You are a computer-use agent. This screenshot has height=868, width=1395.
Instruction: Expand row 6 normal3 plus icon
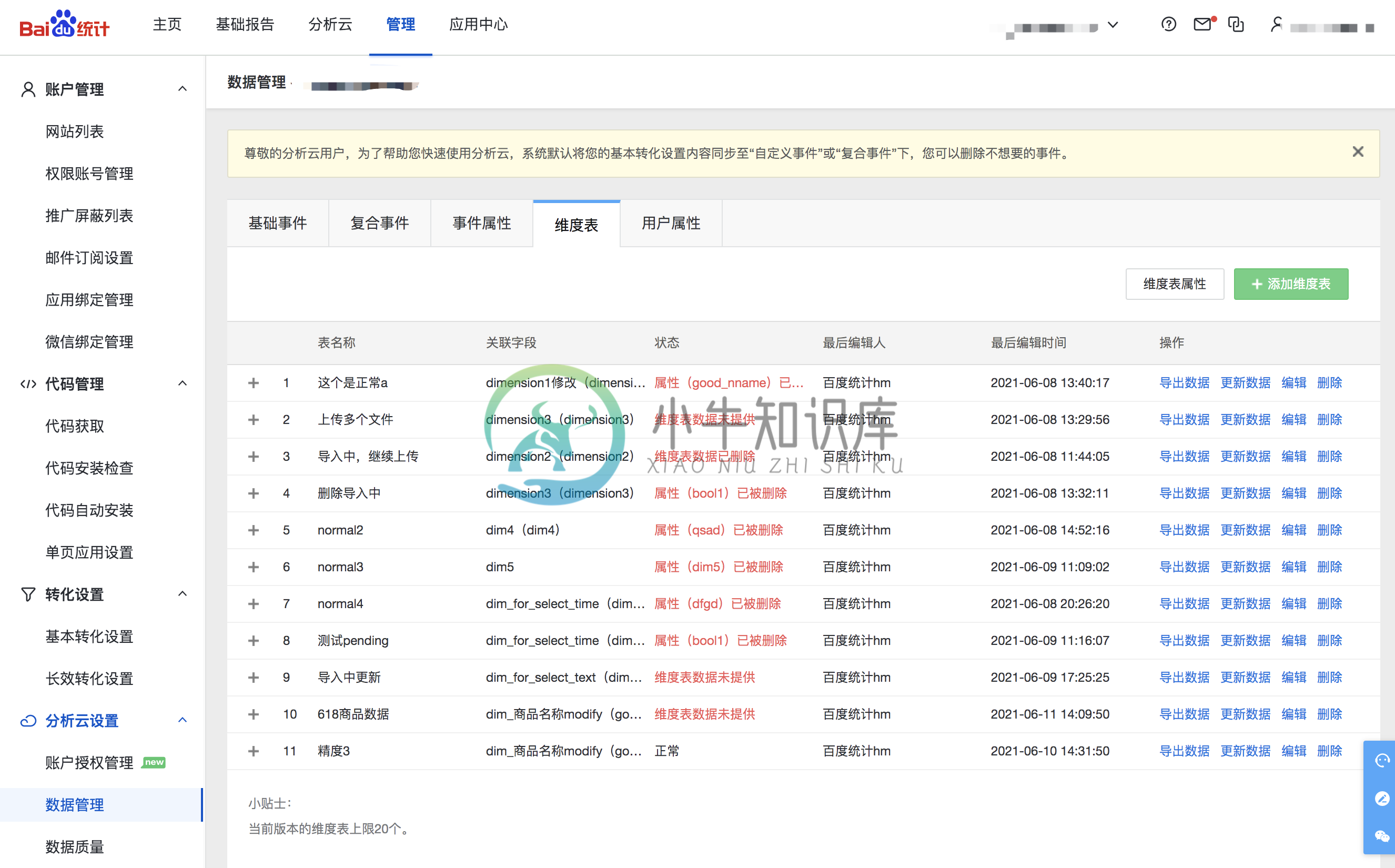tap(253, 567)
